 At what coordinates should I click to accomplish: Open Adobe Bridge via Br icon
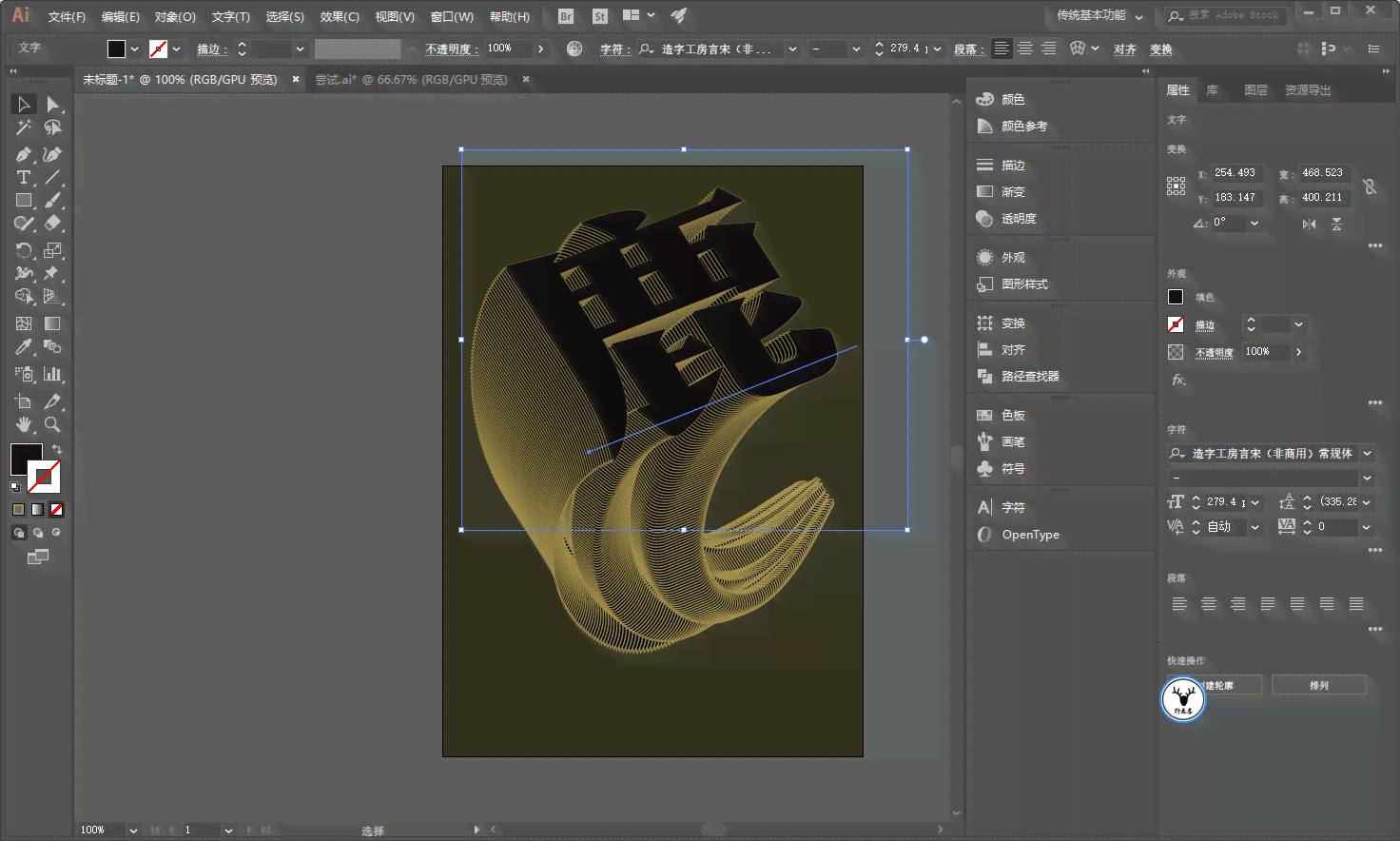tap(566, 16)
